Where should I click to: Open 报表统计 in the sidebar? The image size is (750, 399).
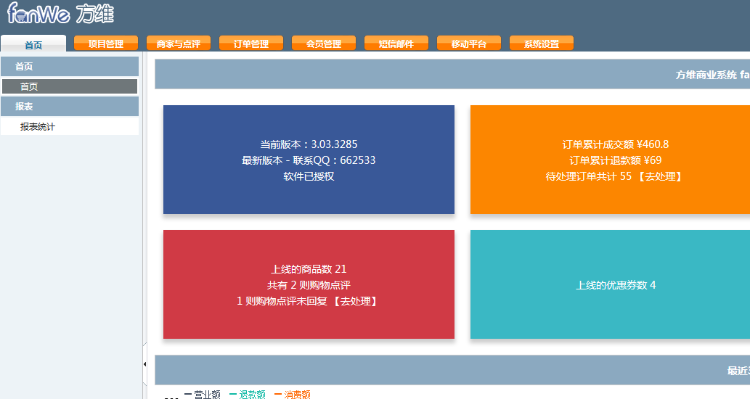coord(70,126)
